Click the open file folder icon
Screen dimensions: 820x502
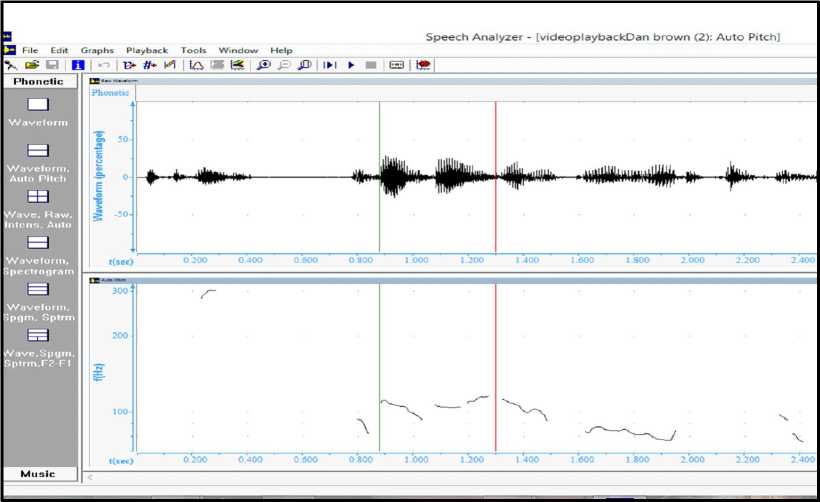(31, 65)
